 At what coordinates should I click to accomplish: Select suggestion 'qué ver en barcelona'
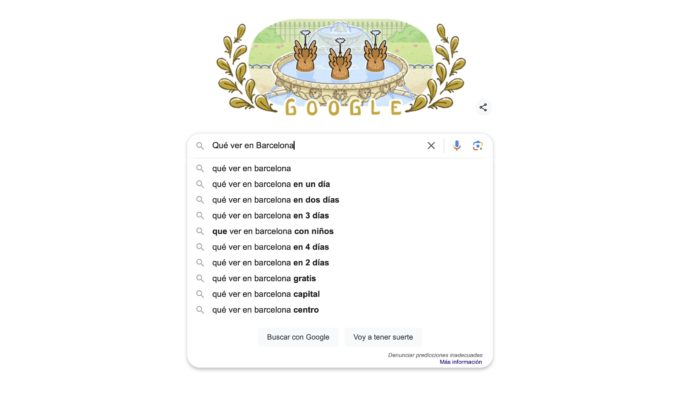click(x=340, y=168)
